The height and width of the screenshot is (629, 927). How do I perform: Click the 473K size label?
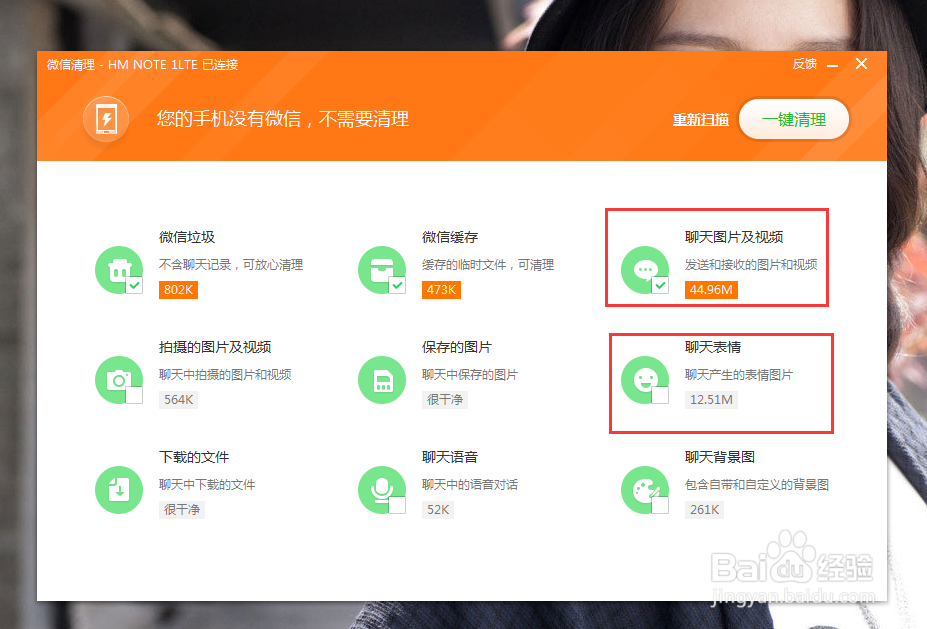442,290
